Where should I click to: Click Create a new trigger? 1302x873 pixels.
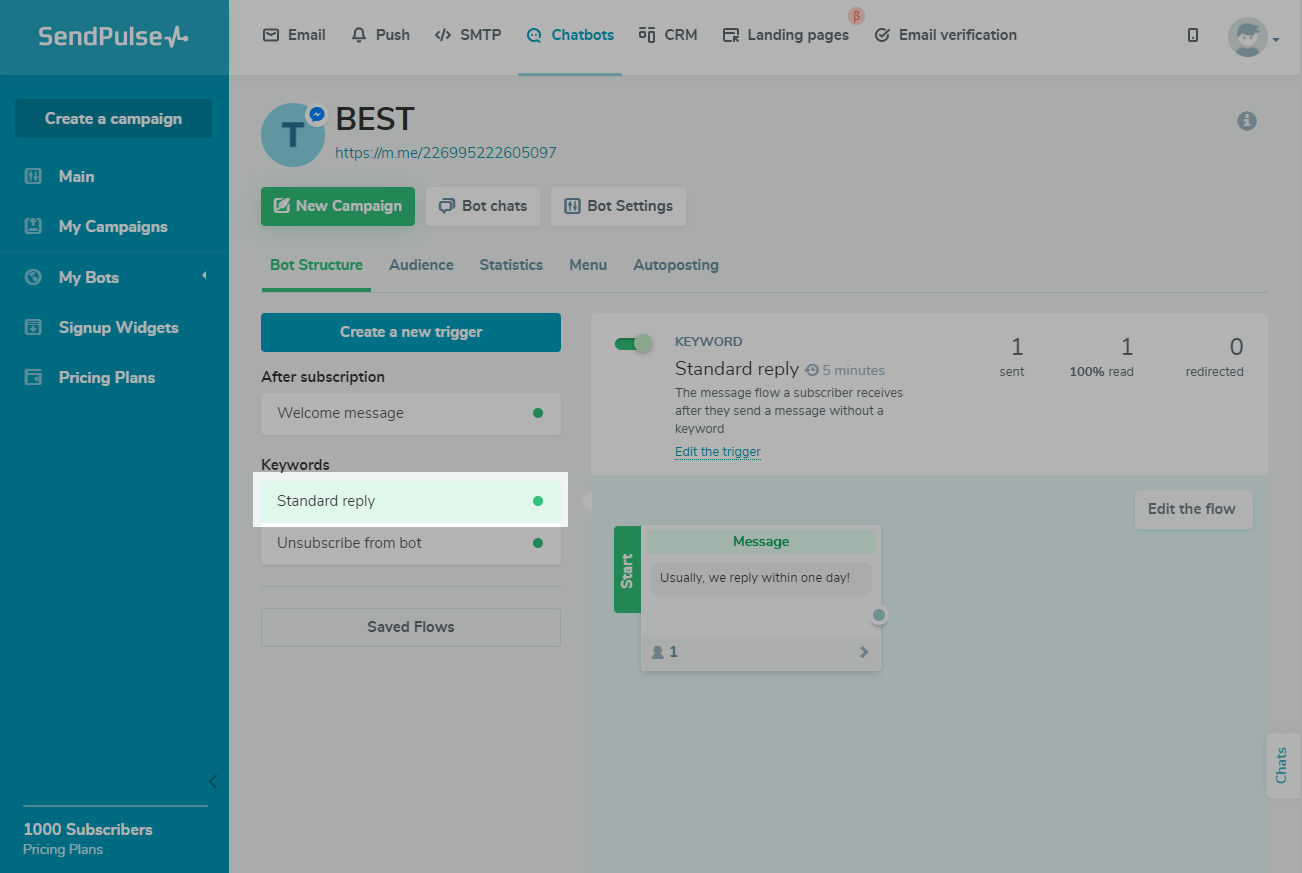tap(411, 332)
